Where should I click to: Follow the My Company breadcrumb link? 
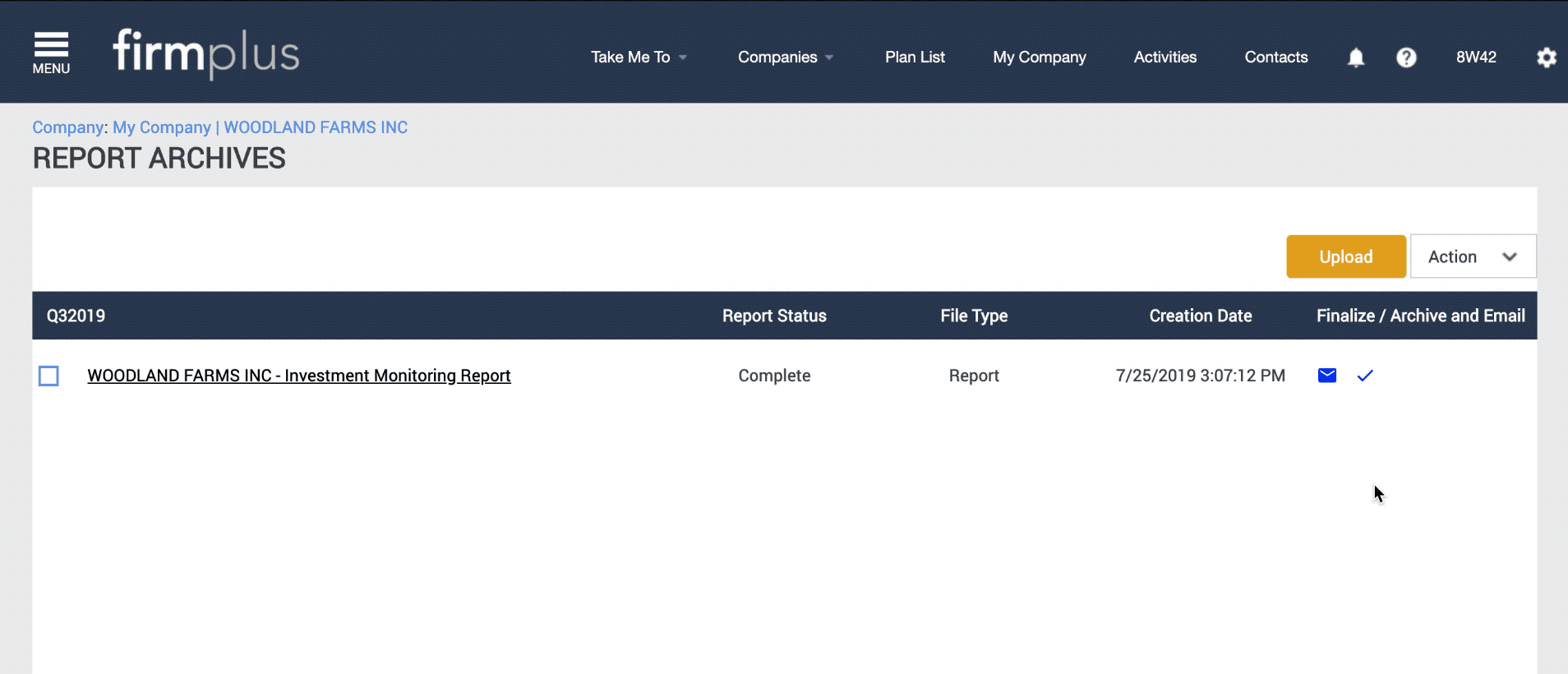pos(162,127)
